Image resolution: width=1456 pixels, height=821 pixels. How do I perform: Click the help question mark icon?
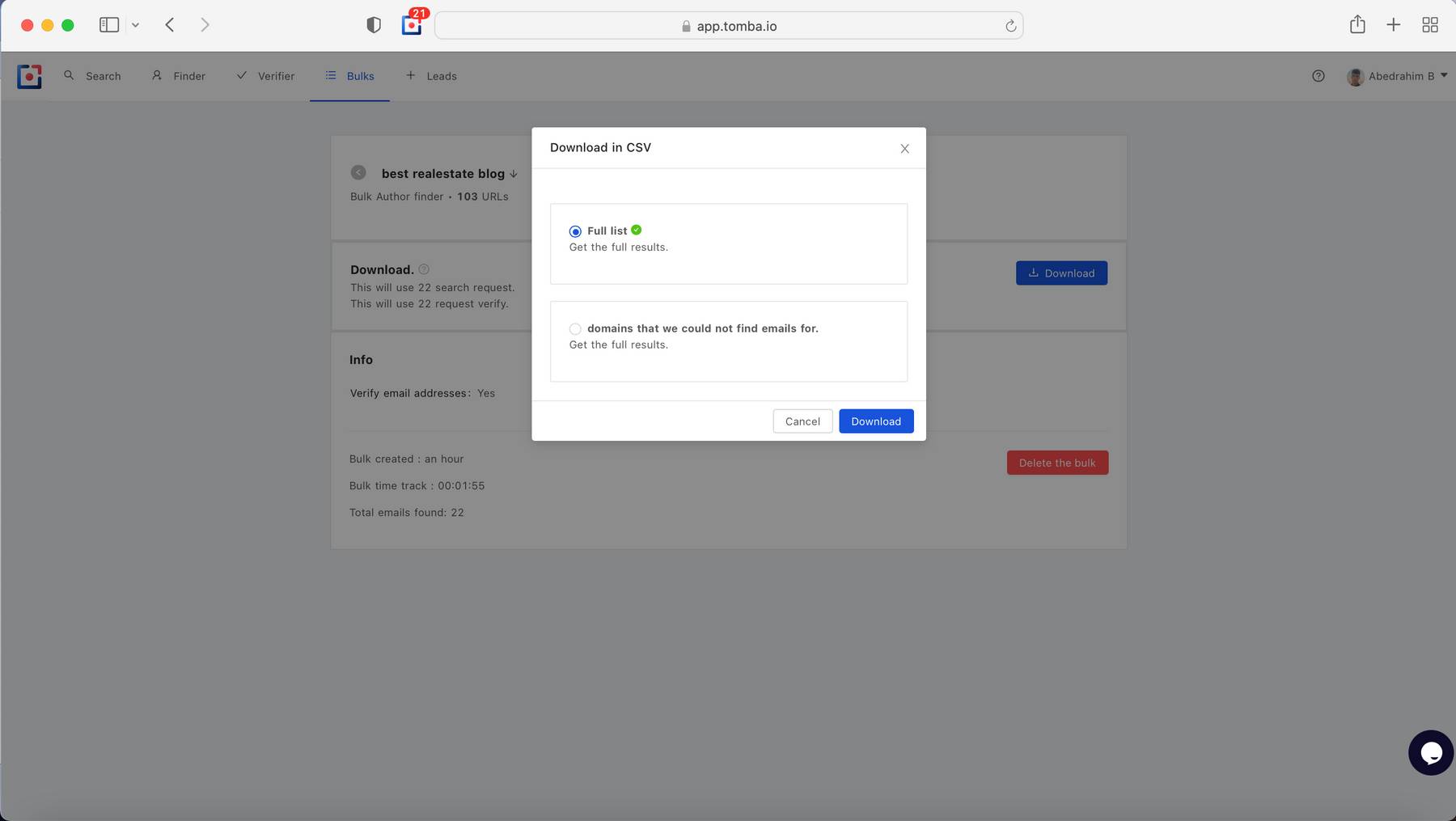click(1318, 76)
